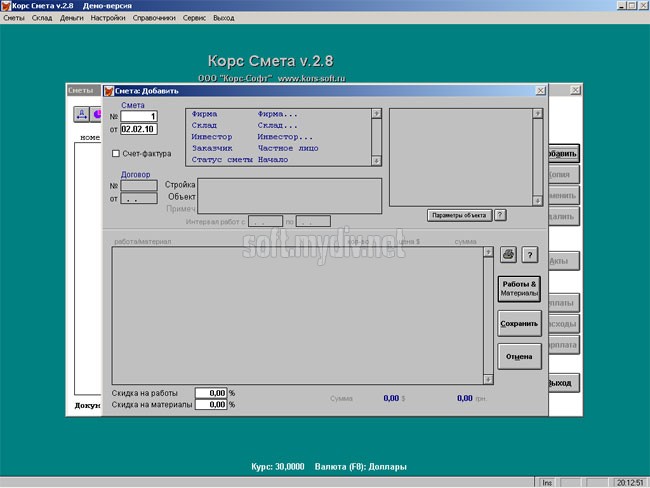Click the Валюта (F8): Доллары text

pyautogui.click(x=361, y=466)
